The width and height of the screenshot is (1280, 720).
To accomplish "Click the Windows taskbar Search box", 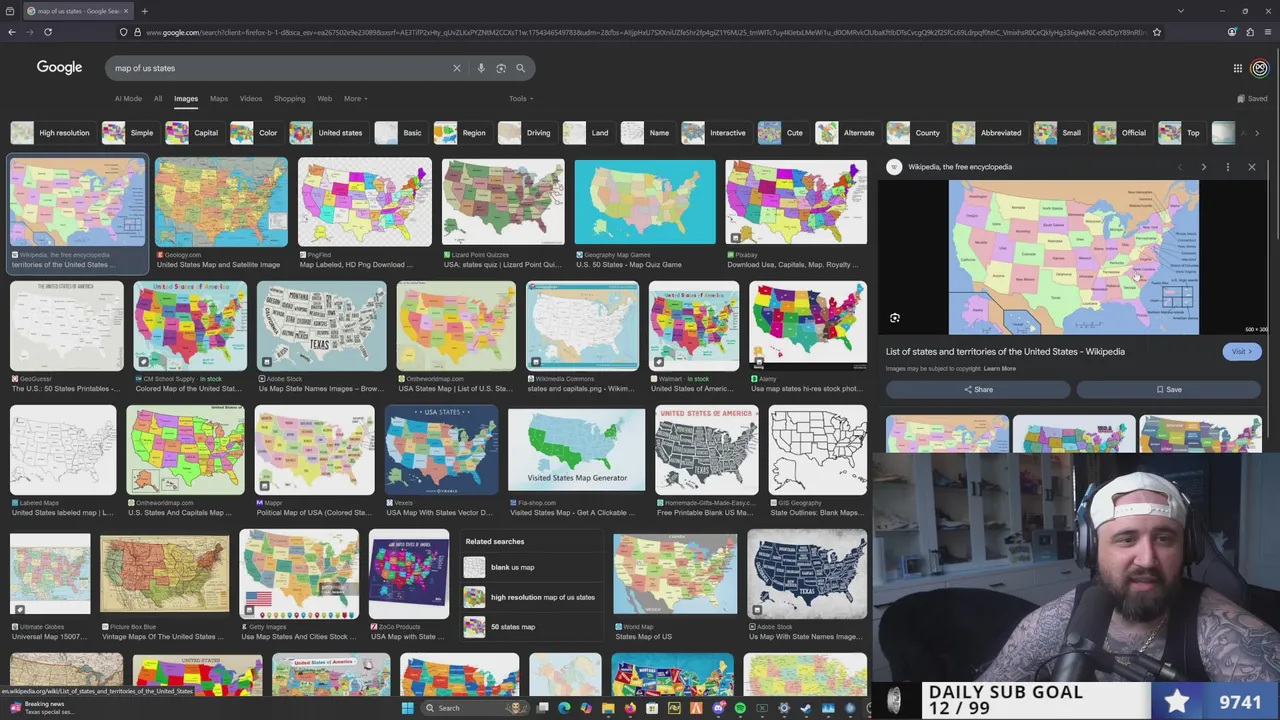I will tap(475, 708).
